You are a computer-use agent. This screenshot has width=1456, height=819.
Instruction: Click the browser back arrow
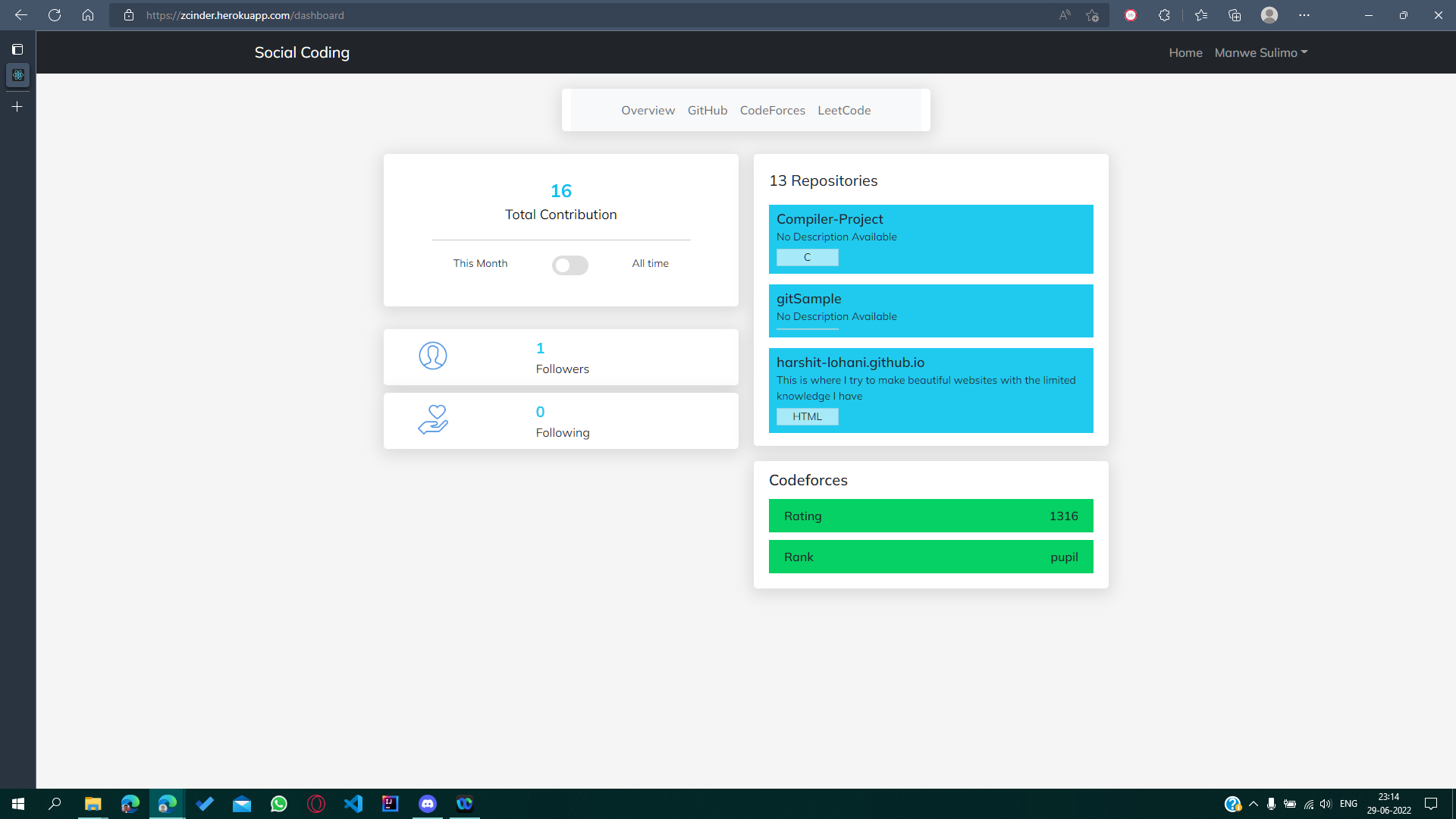pyautogui.click(x=20, y=14)
